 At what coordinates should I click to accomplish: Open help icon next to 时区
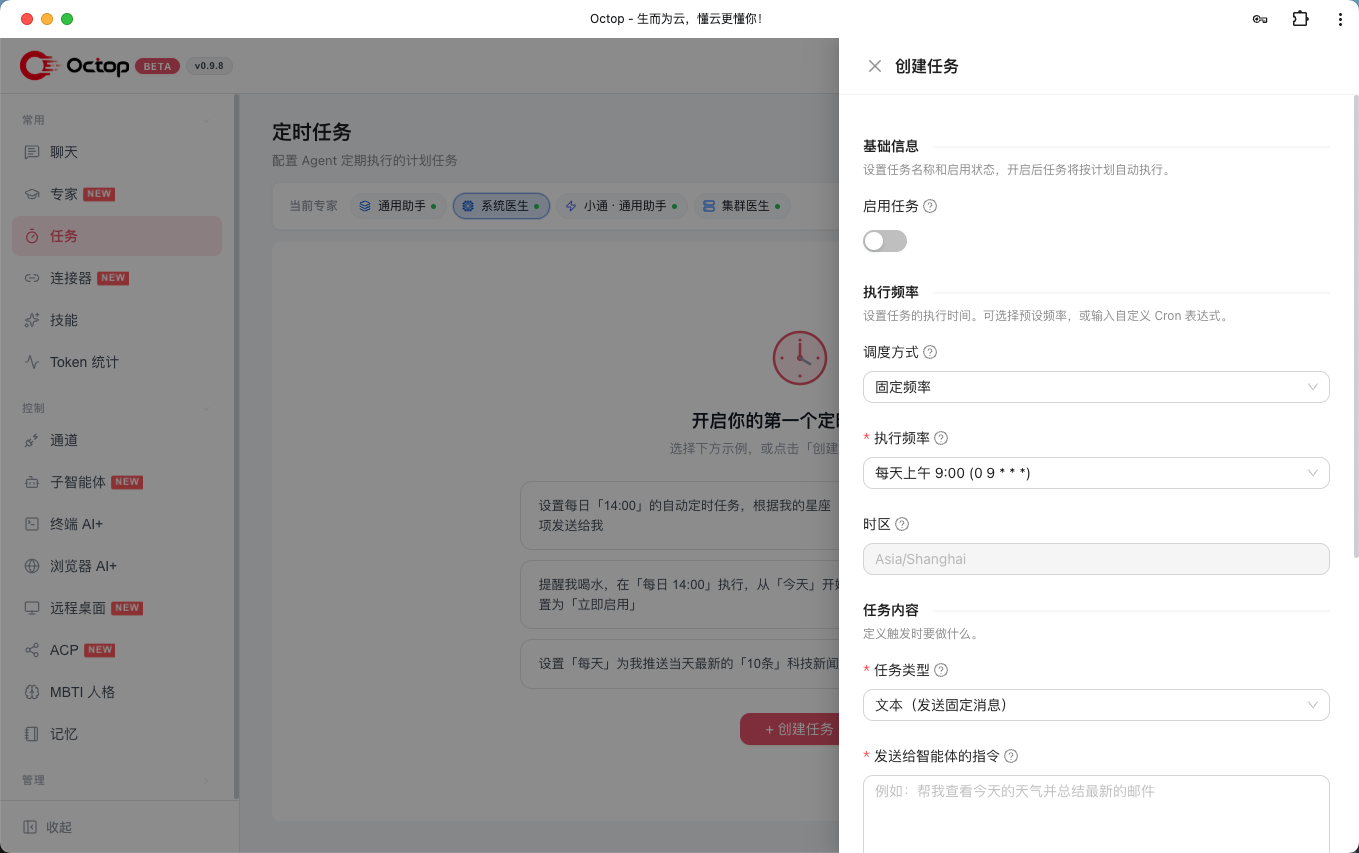(902, 524)
